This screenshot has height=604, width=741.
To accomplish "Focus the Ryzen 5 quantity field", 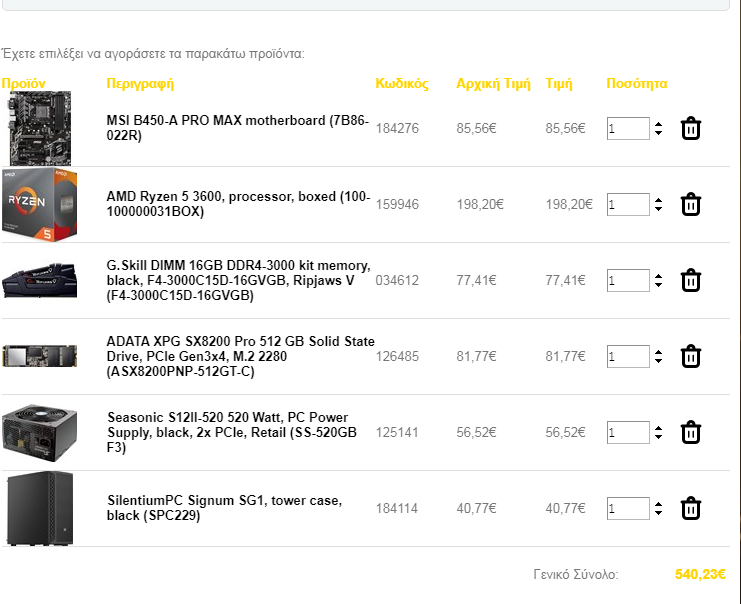I will click(628, 205).
